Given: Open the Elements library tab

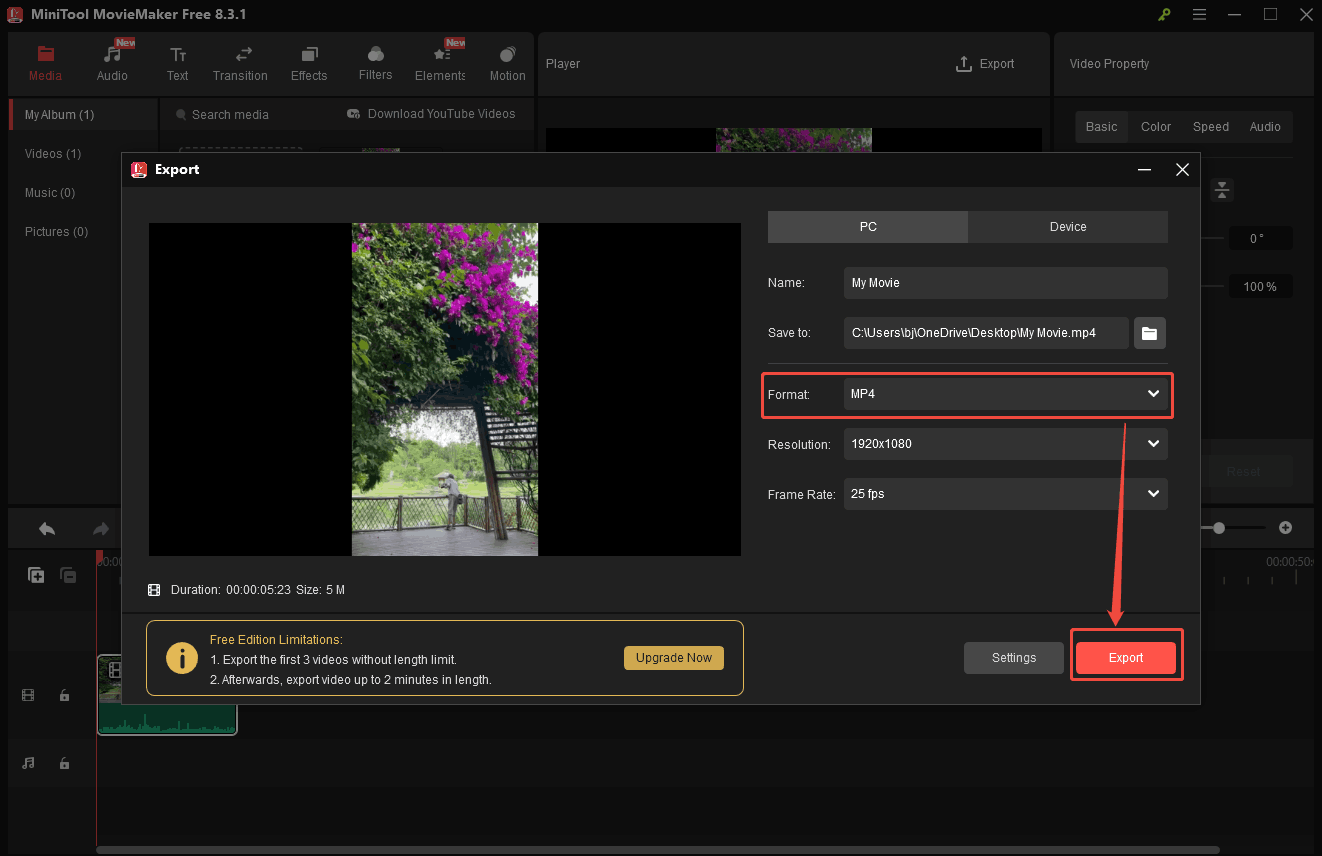Looking at the screenshot, I should click(x=440, y=64).
